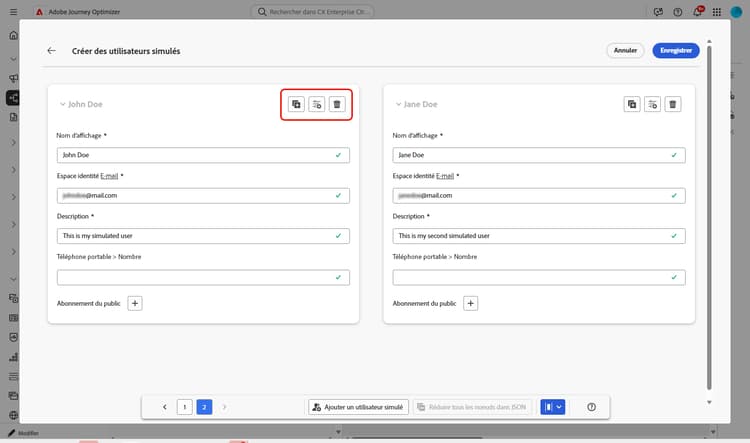750x443 pixels.
Task: Edit John Doe email identity field
Action: (203, 196)
